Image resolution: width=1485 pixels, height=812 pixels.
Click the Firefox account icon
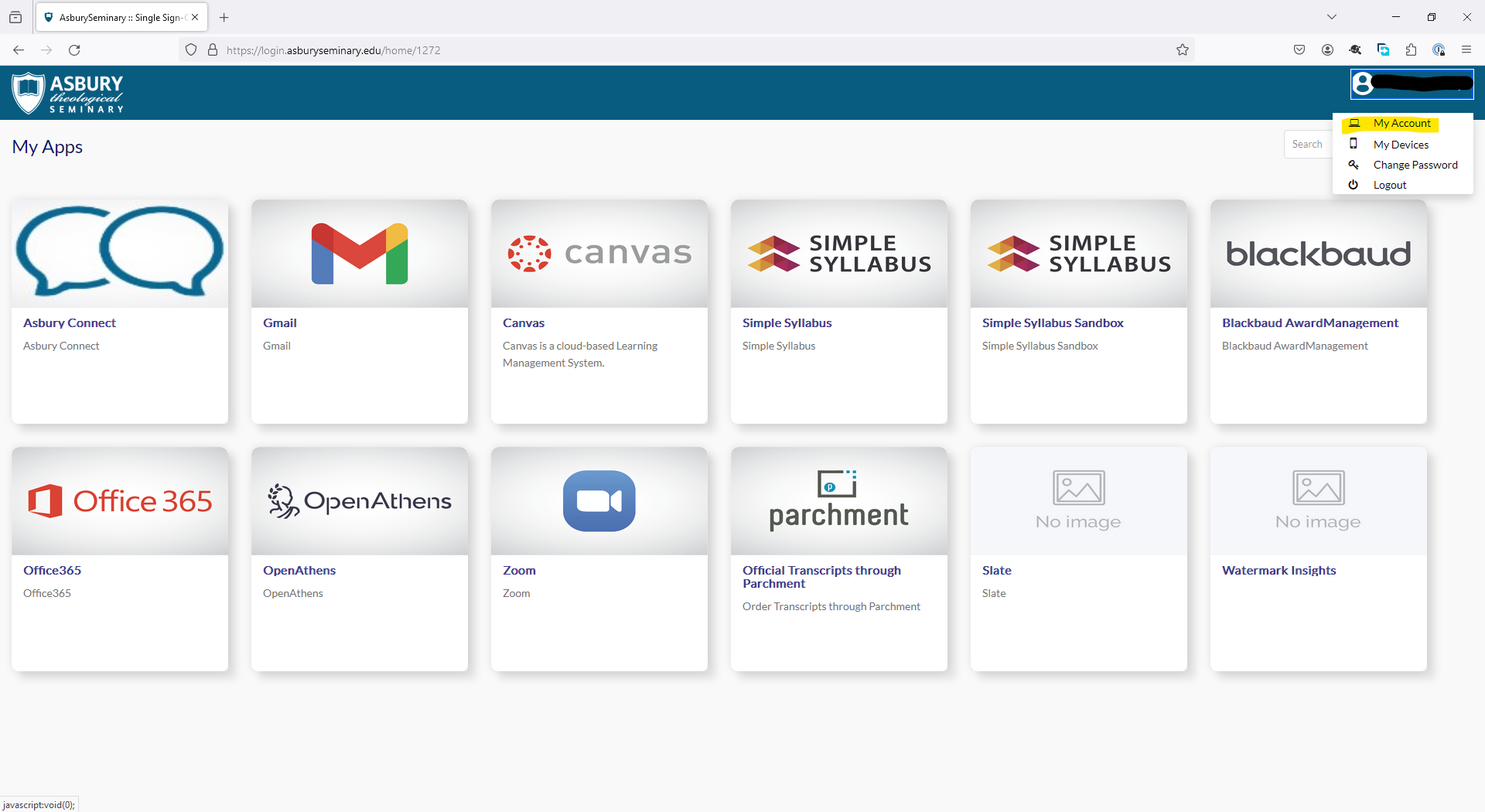[x=1327, y=50]
